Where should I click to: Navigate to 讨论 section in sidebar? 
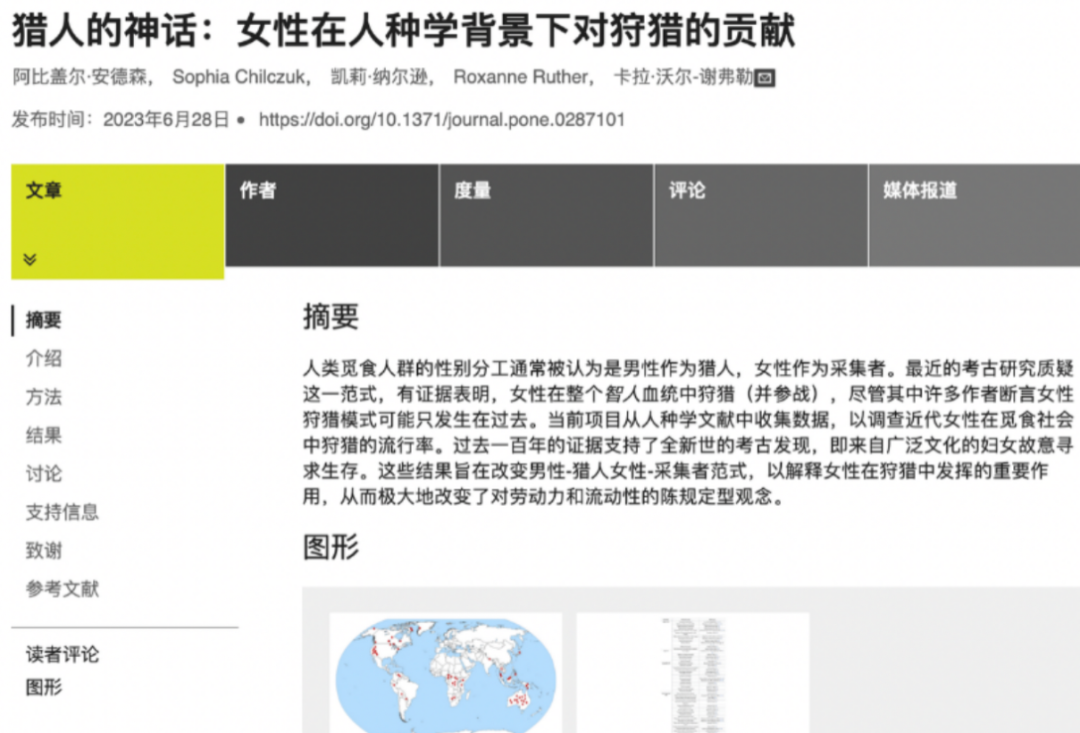[x=43, y=473]
